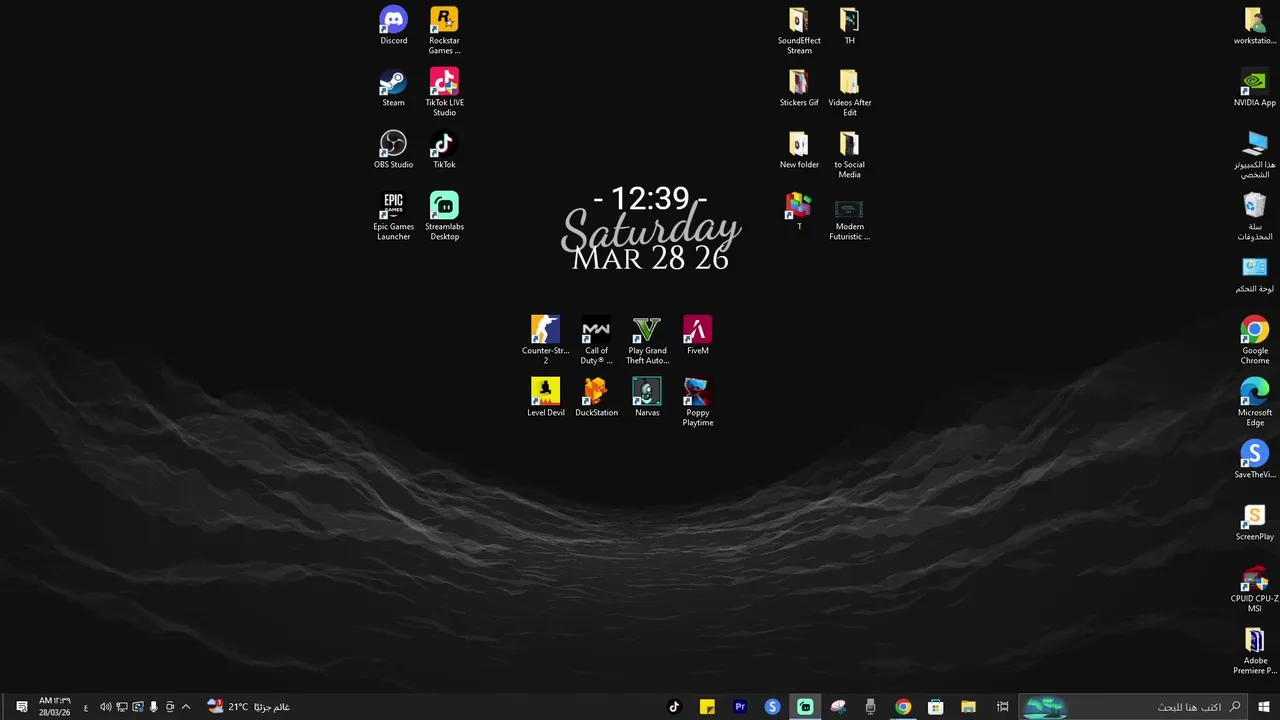The image size is (1280, 720).
Task: Select the New folder icon
Action: (799, 150)
